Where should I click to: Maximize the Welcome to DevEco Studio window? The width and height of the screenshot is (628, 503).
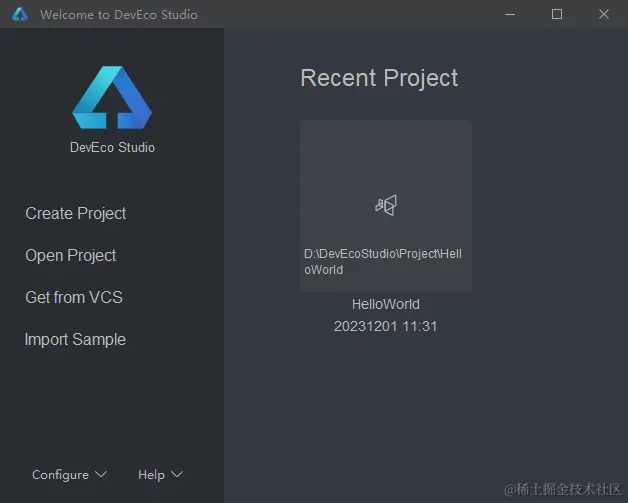[557, 14]
